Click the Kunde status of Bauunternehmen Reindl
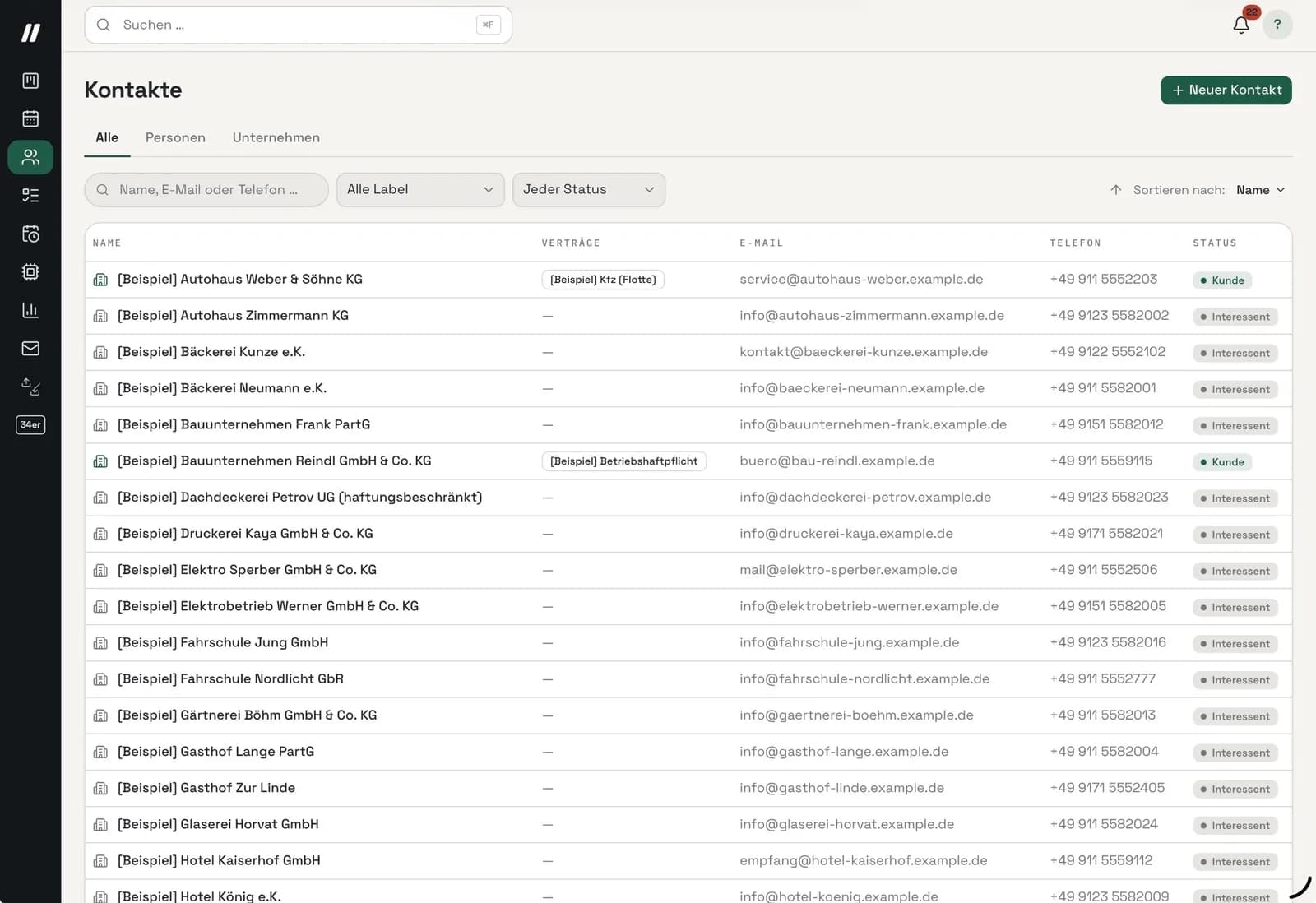This screenshot has height=903, width=1316. pyautogui.click(x=1222, y=462)
